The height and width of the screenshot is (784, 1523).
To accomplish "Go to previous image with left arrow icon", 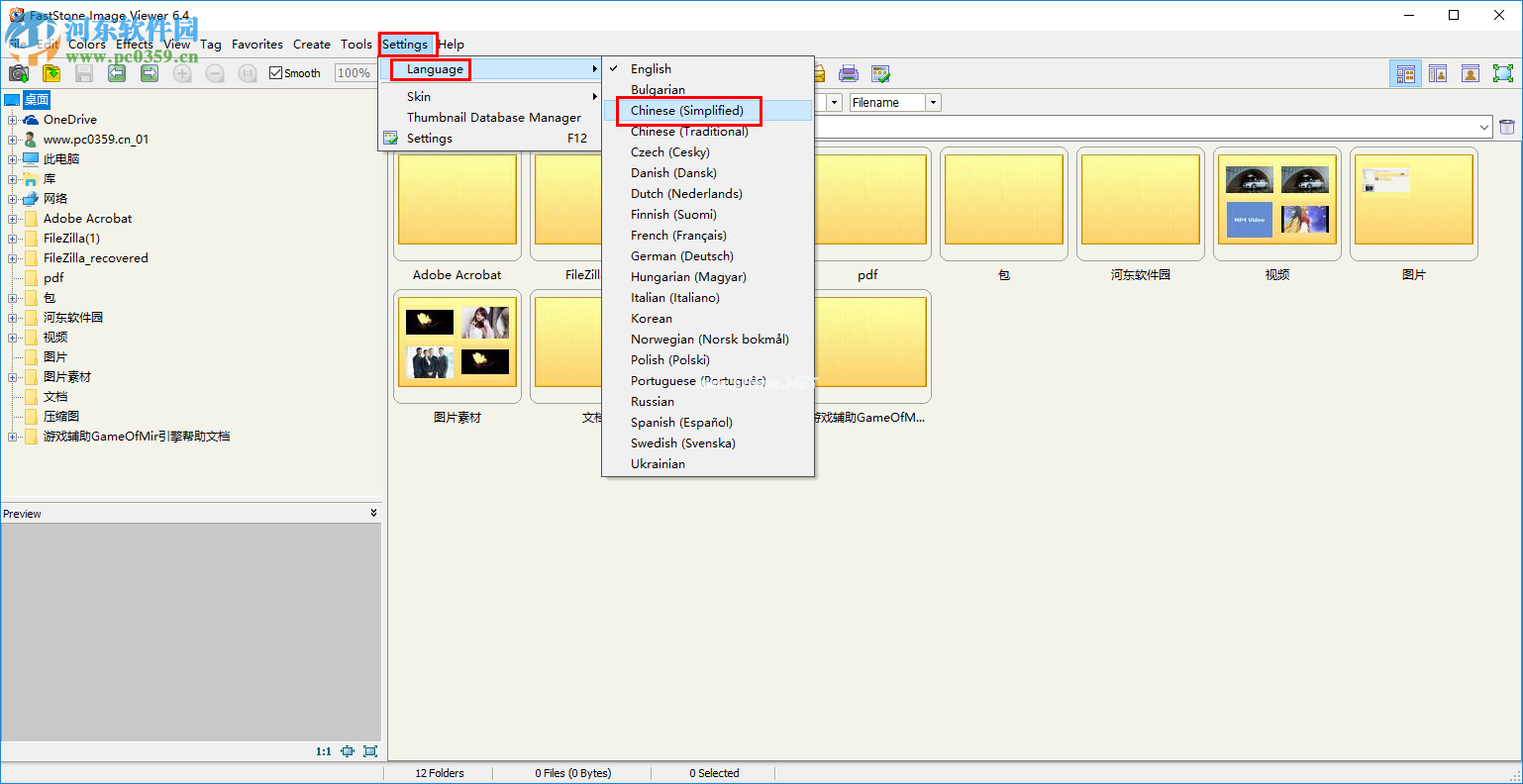I will [x=117, y=73].
